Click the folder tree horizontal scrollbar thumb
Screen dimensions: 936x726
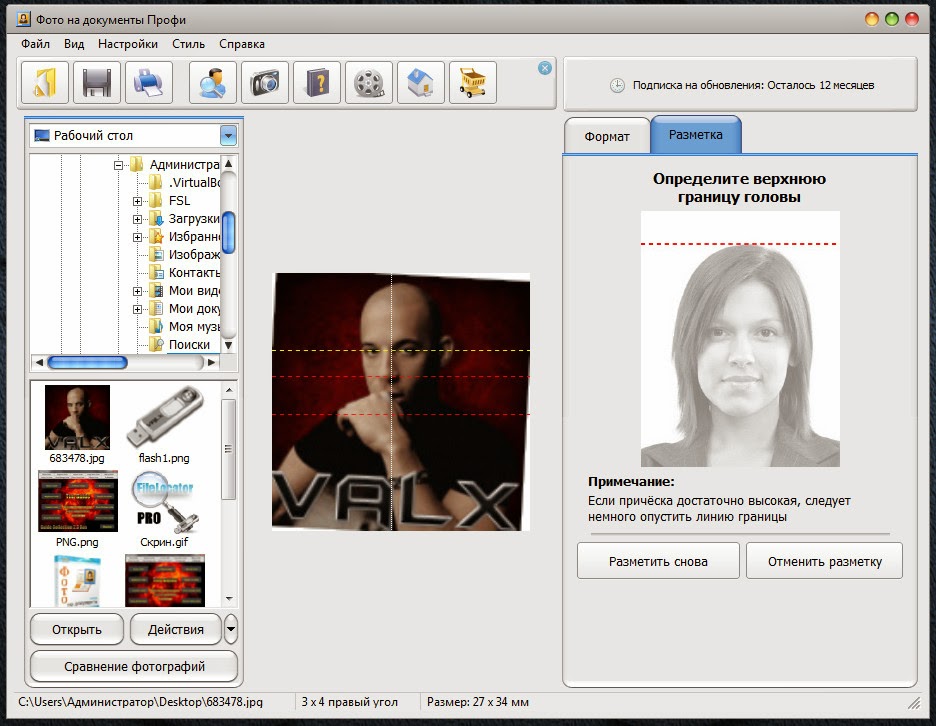[87, 362]
